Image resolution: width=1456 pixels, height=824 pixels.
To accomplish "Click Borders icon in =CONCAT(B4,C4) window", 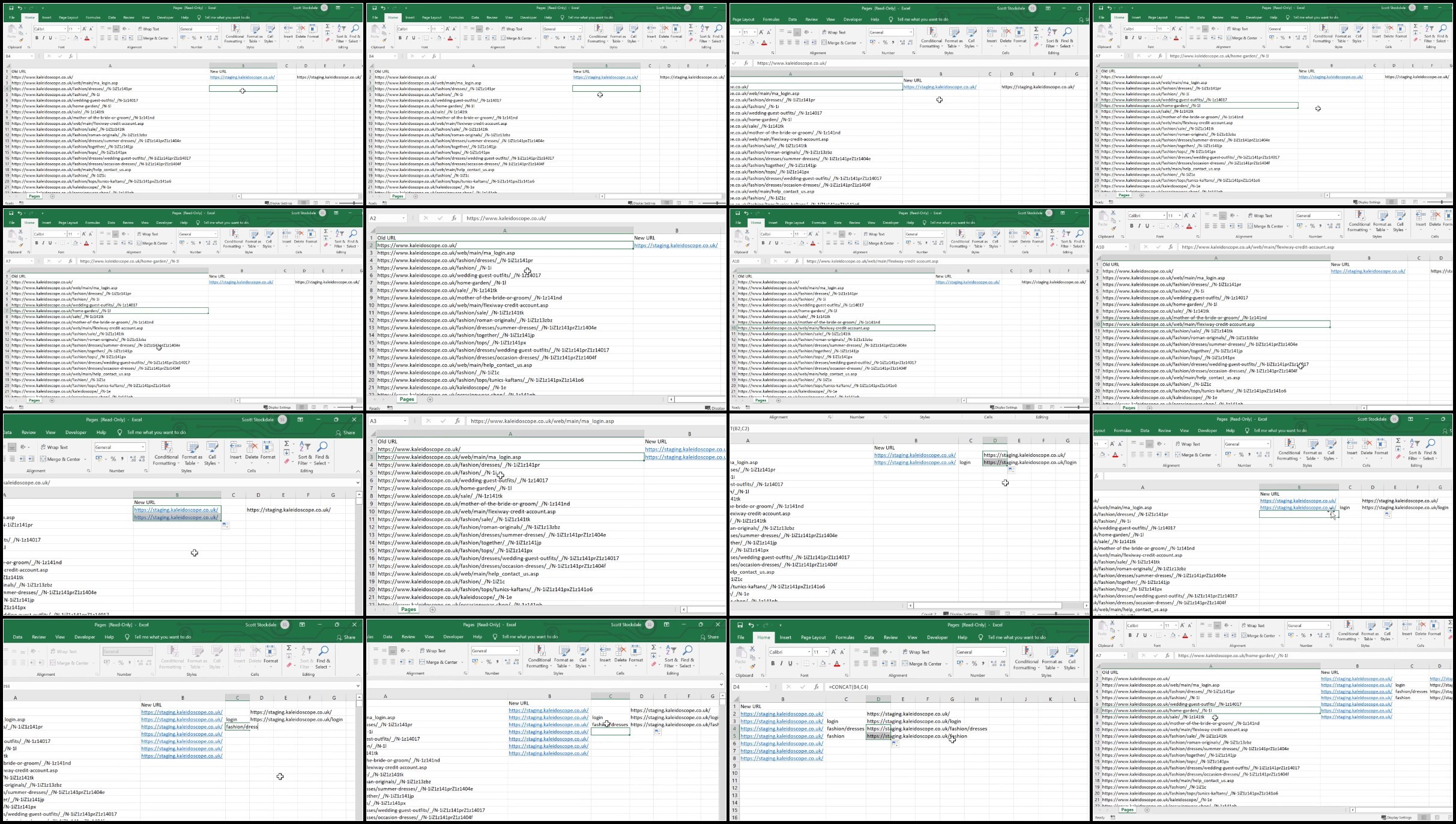I will pos(806,663).
